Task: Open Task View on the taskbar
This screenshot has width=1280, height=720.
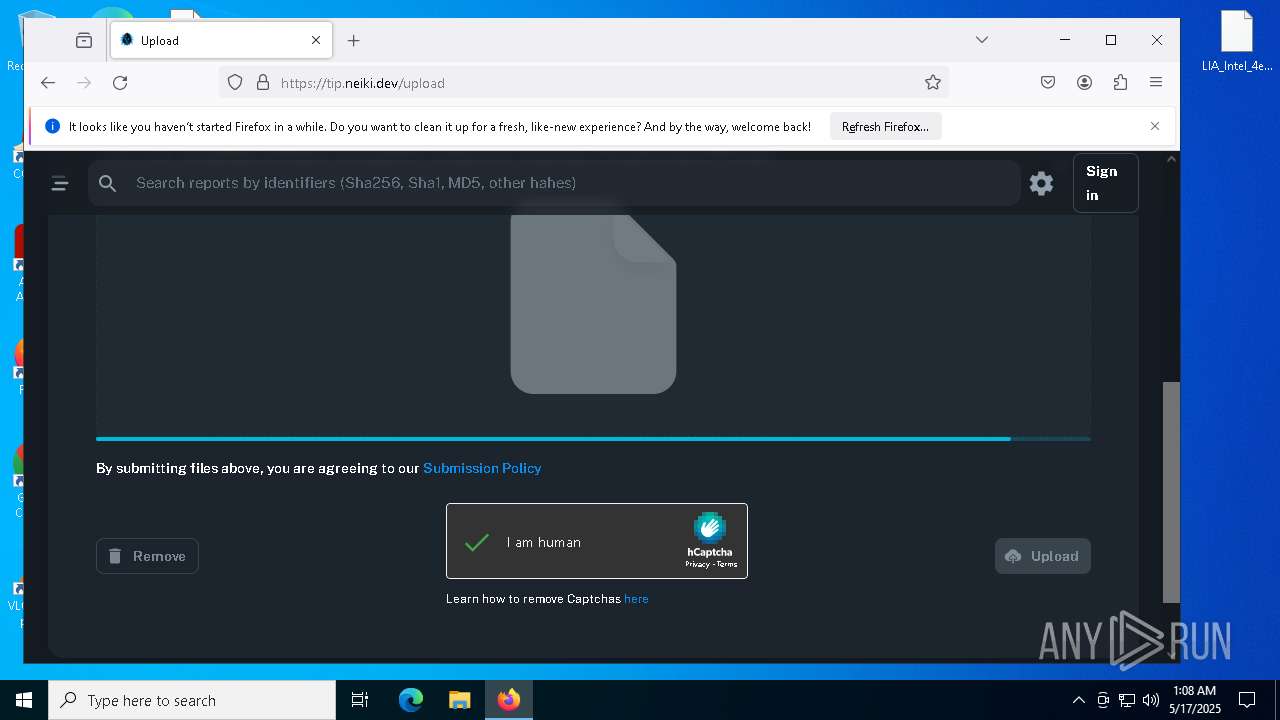Action: [360, 700]
